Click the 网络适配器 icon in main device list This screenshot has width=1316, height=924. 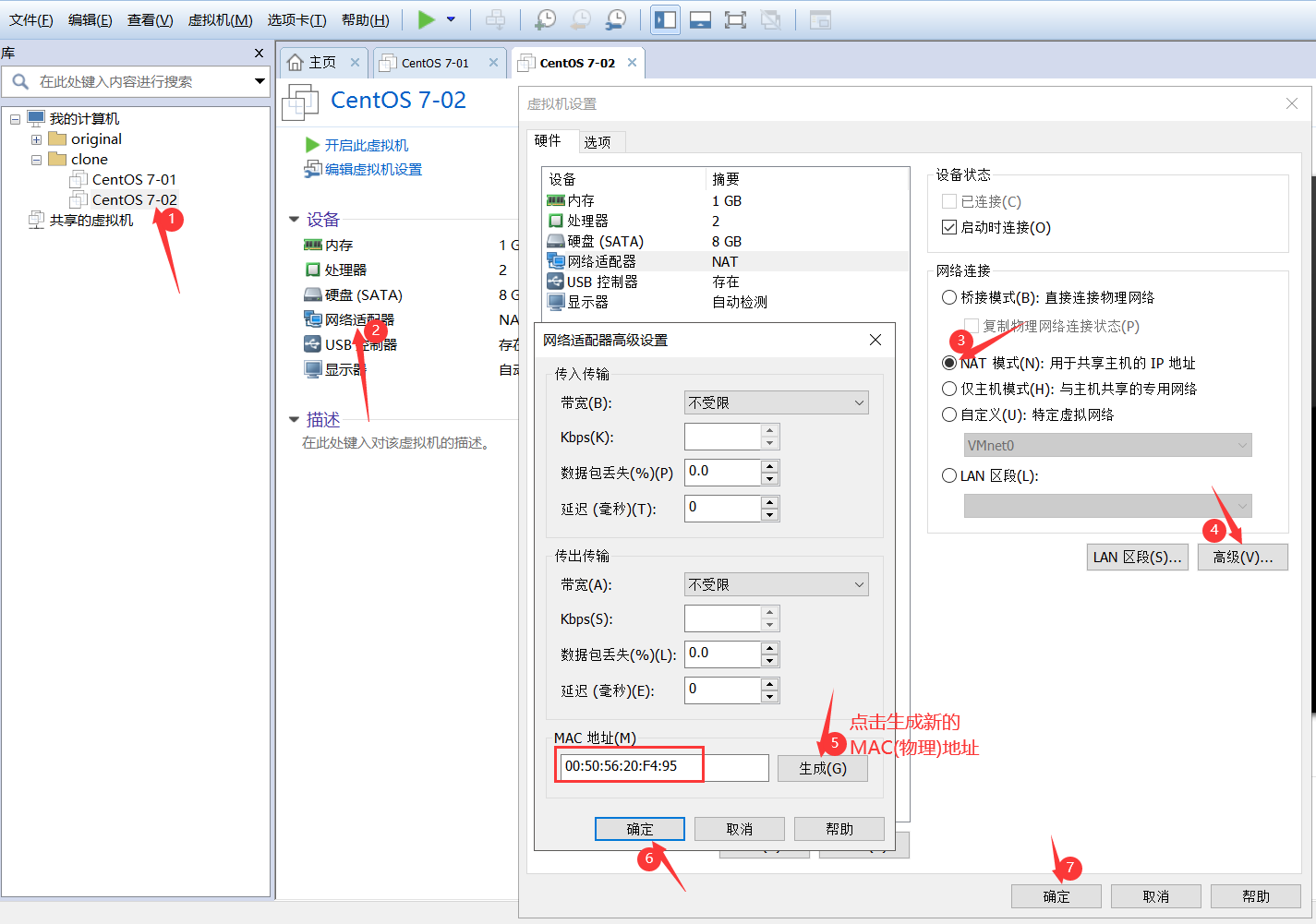point(313,319)
